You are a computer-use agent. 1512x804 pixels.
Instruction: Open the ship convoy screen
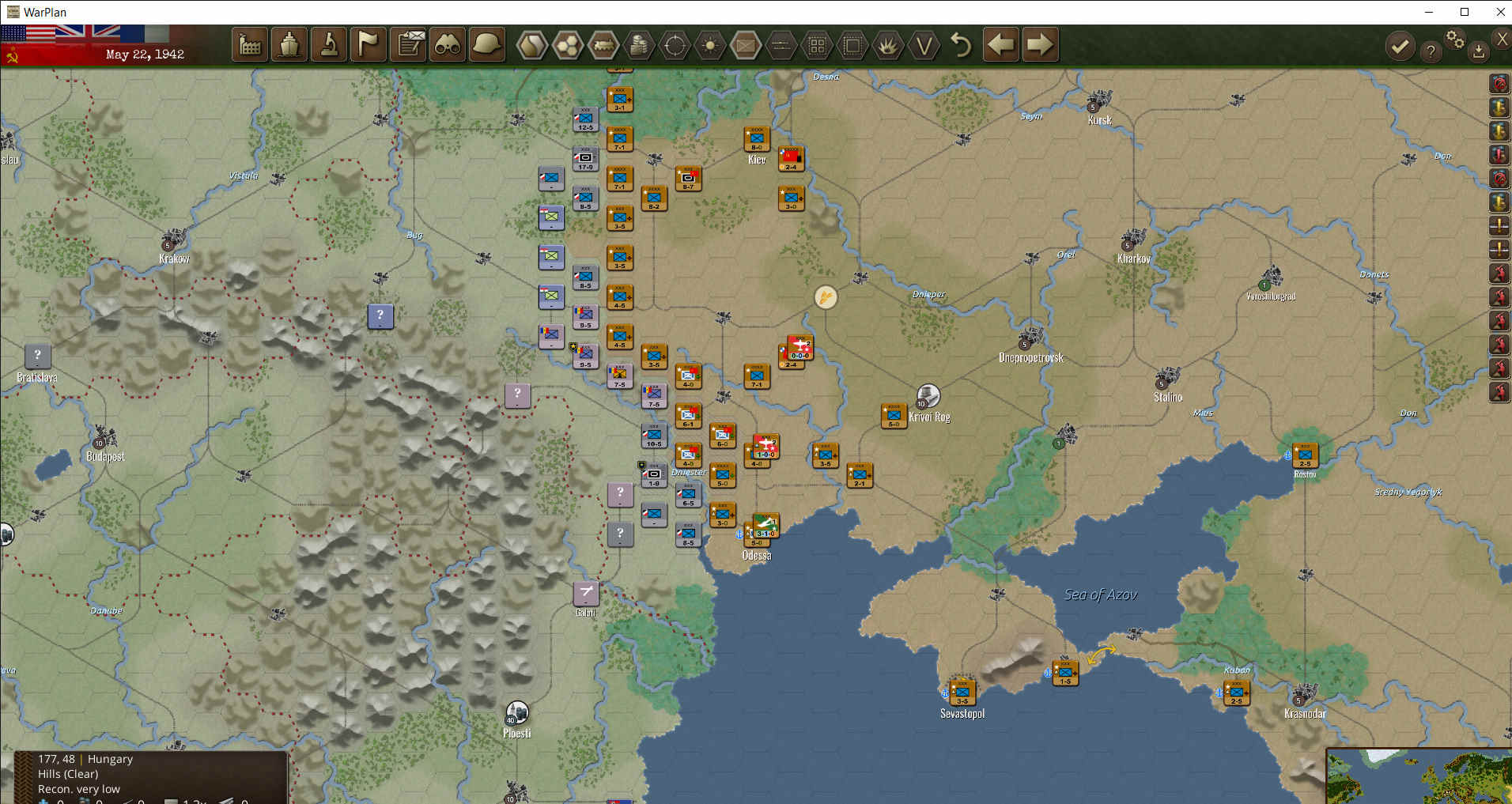tap(289, 45)
